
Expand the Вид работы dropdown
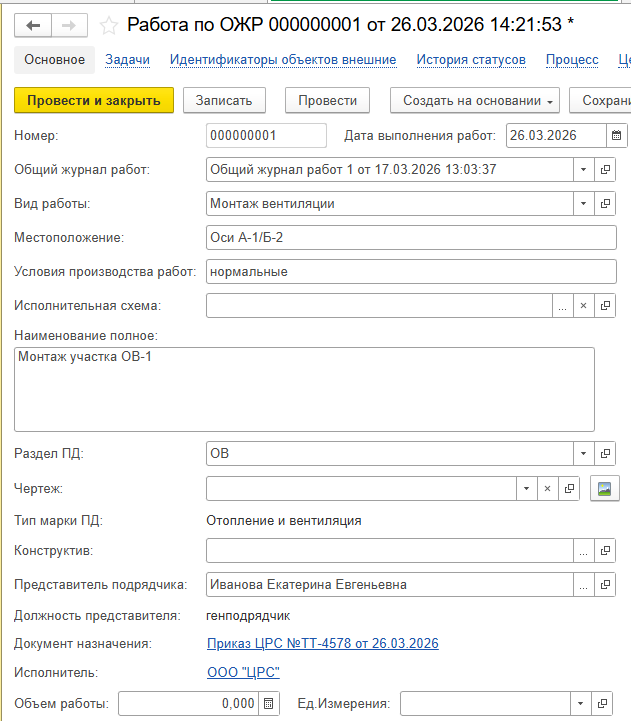pyautogui.click(x=584, y=204)
